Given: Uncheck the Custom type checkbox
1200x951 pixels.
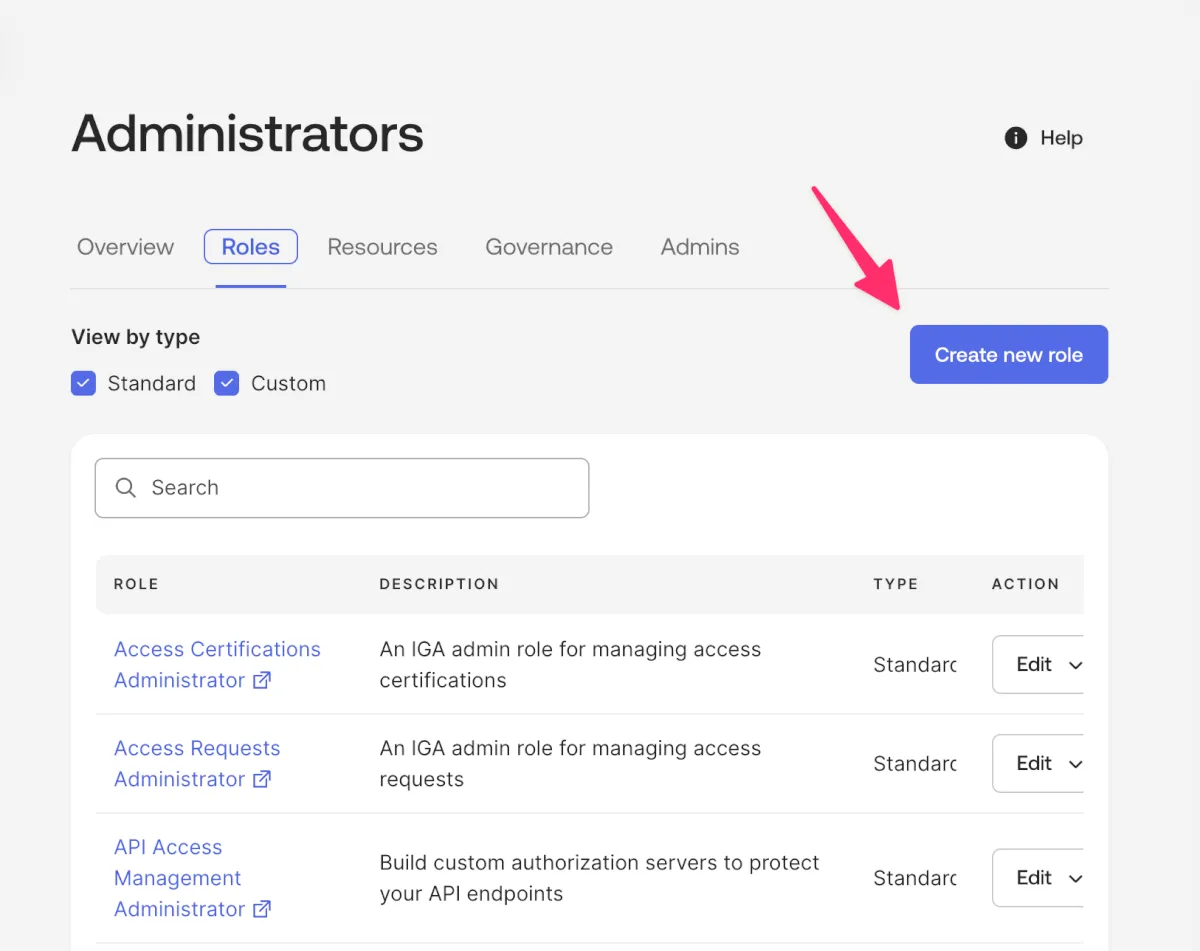Looking at the screenshot, I should click(227, 384).
